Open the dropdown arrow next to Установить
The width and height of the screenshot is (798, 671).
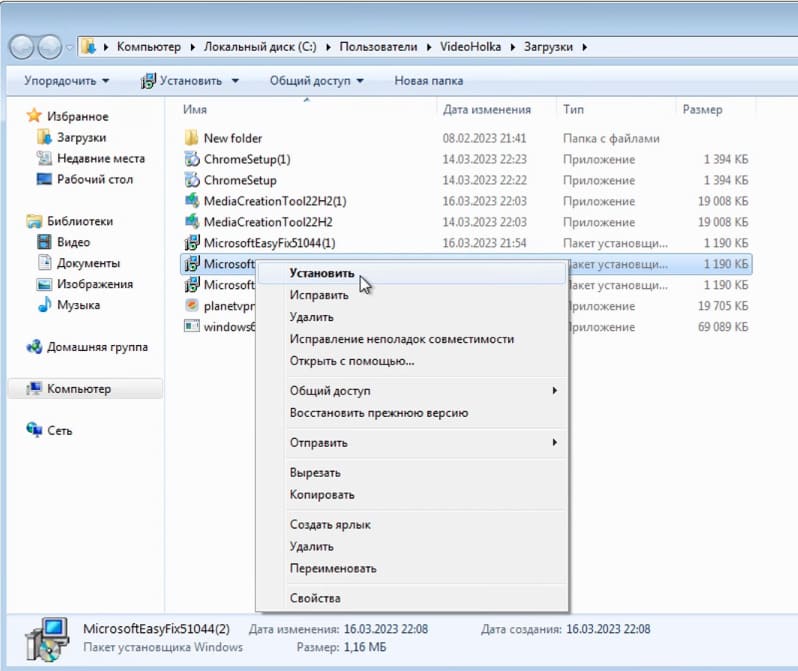click(235, 81)
